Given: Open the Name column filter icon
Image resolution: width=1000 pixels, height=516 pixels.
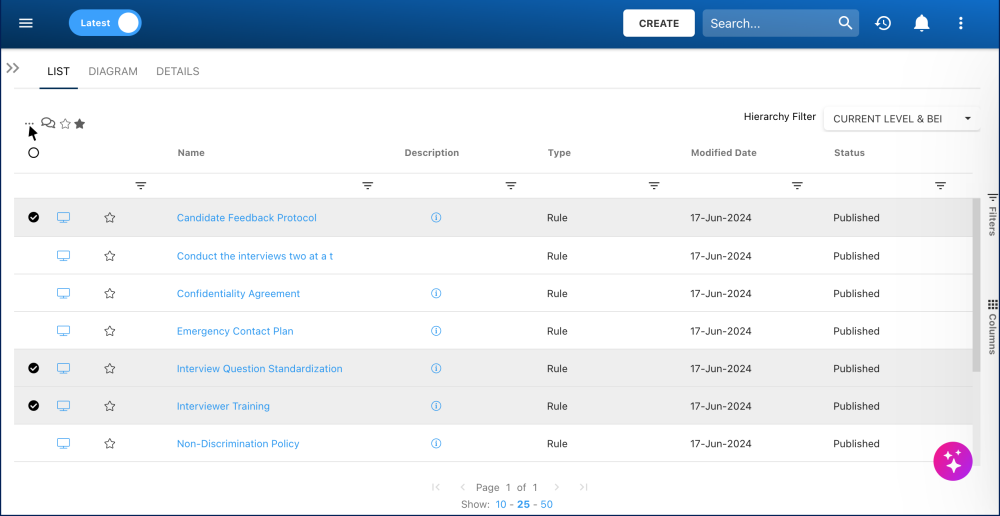Looking at the screenshot, I should [368, 186].
